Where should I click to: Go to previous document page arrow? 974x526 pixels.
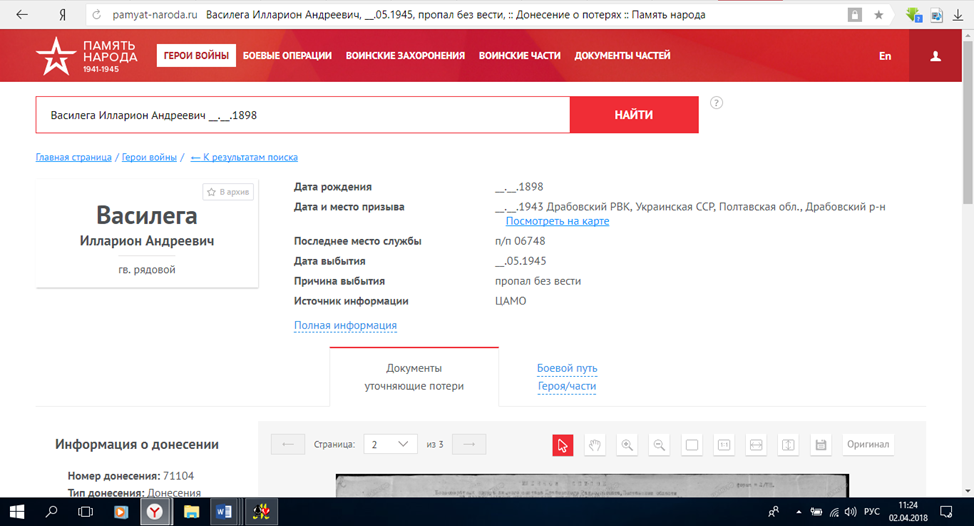point(288,445)
